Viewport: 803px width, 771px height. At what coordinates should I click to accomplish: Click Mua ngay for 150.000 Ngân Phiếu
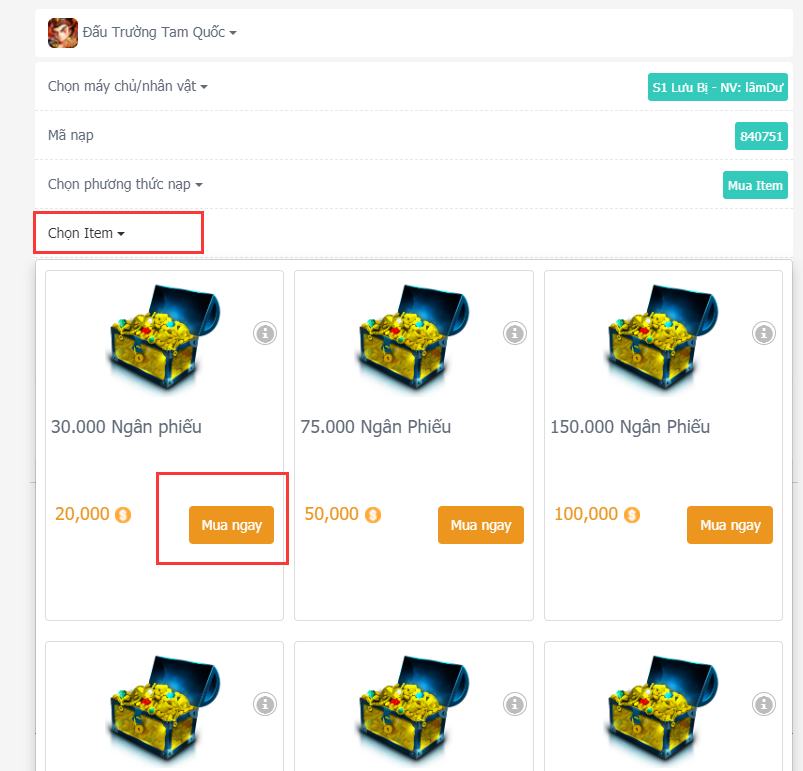coord(730,525)
